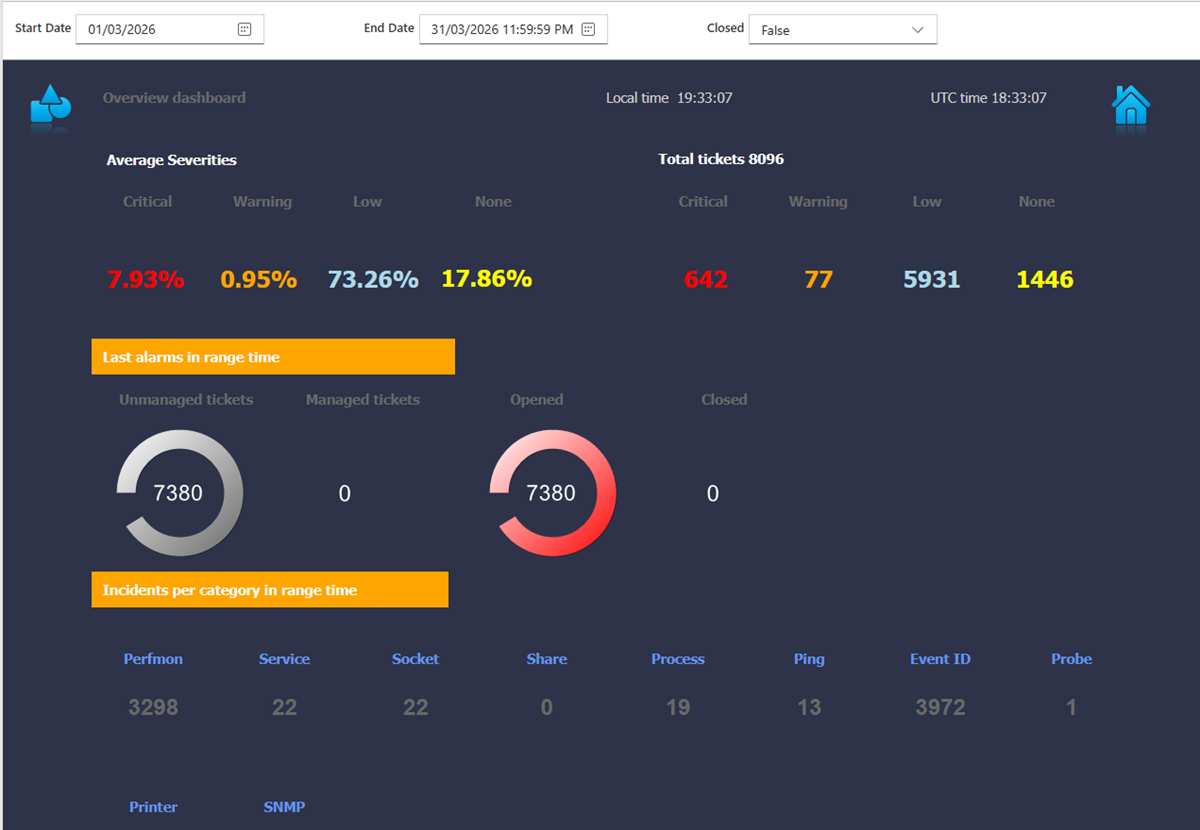Click the Managed tickets value 0

pyautogui.click(x=344, y=494)
